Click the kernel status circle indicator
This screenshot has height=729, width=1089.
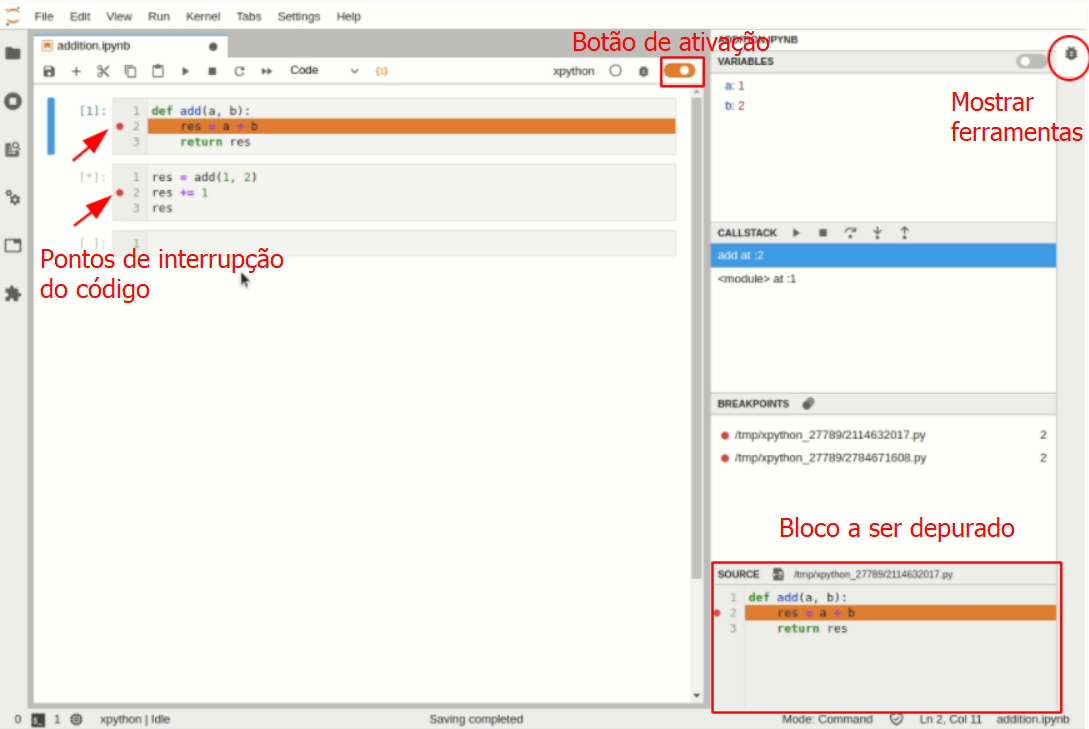pos(615,71)
